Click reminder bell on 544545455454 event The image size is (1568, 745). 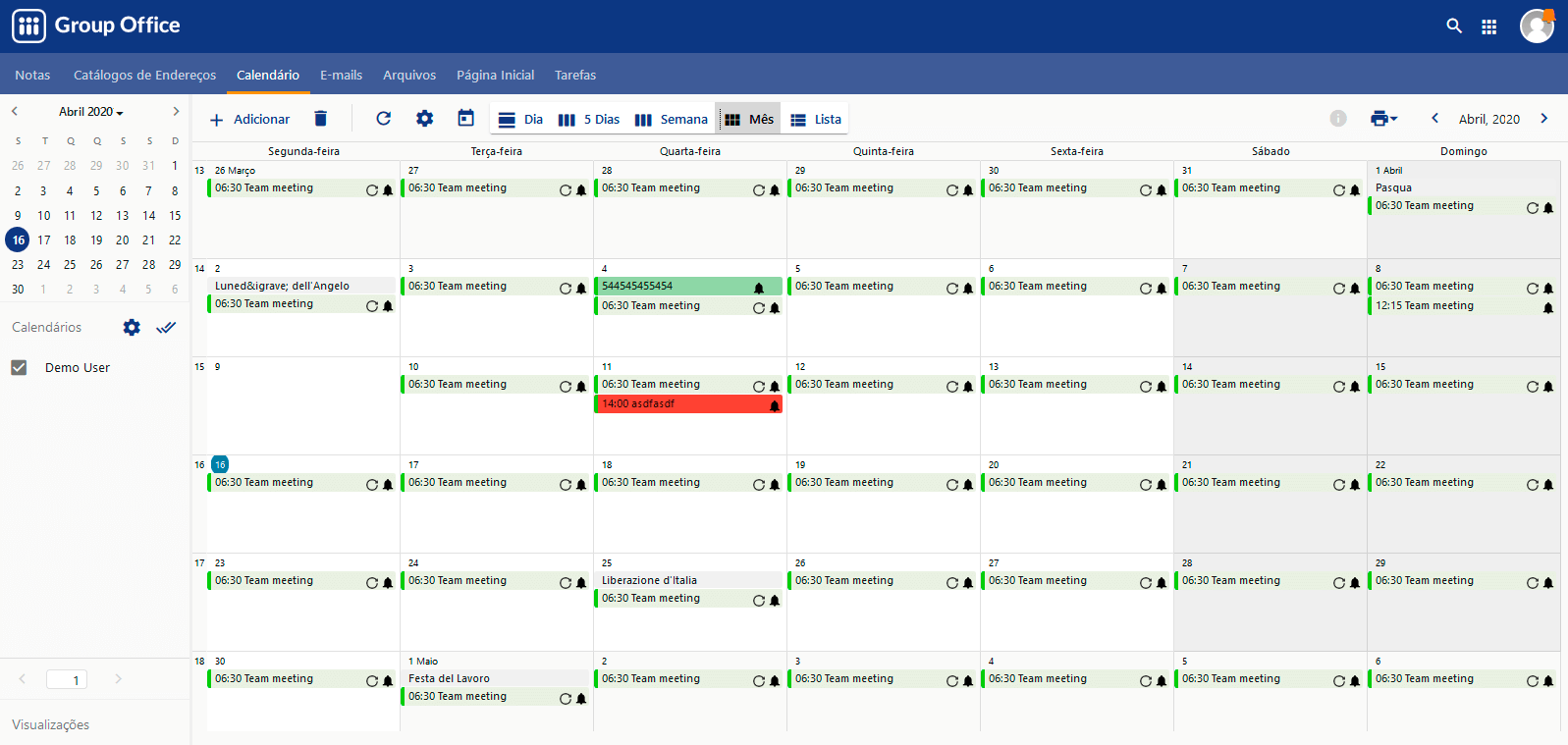[758, 288]
